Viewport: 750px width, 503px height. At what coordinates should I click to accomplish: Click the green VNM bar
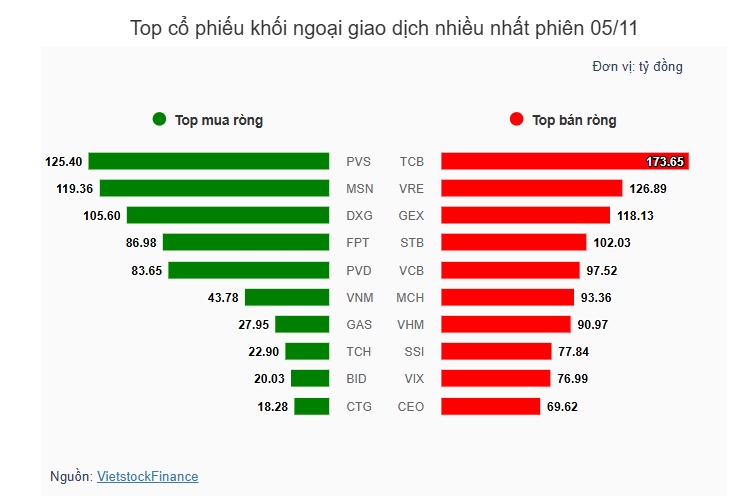pyautogui.click(x=287, y=297)
